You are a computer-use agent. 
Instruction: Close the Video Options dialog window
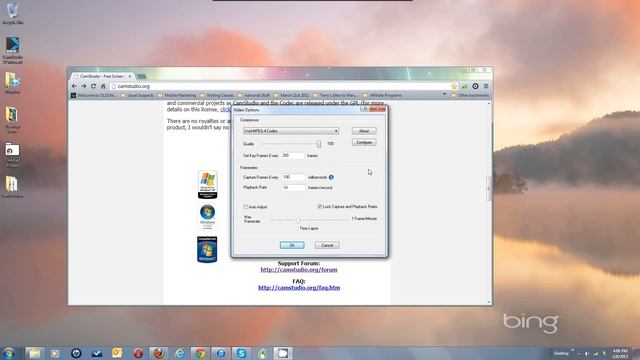pyautogui.click(x=378, y=109)
